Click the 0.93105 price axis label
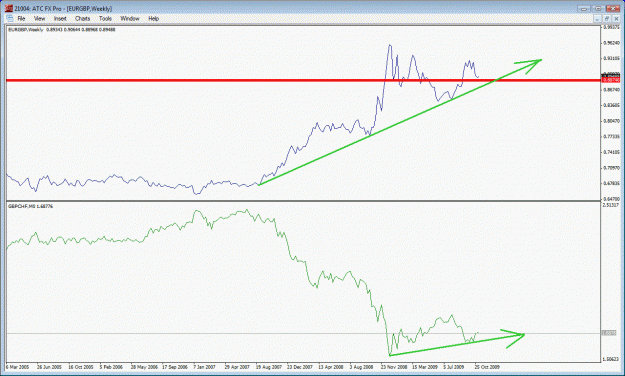The width and height of the screenshot is (625, 376). 611,58
